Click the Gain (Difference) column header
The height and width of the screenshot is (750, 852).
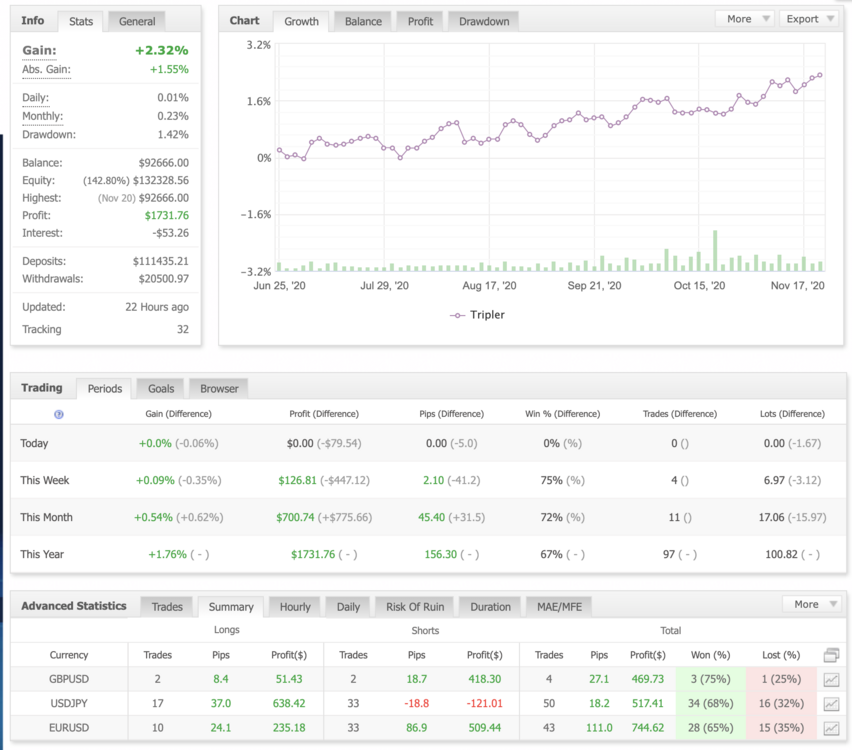click(178, 414)
